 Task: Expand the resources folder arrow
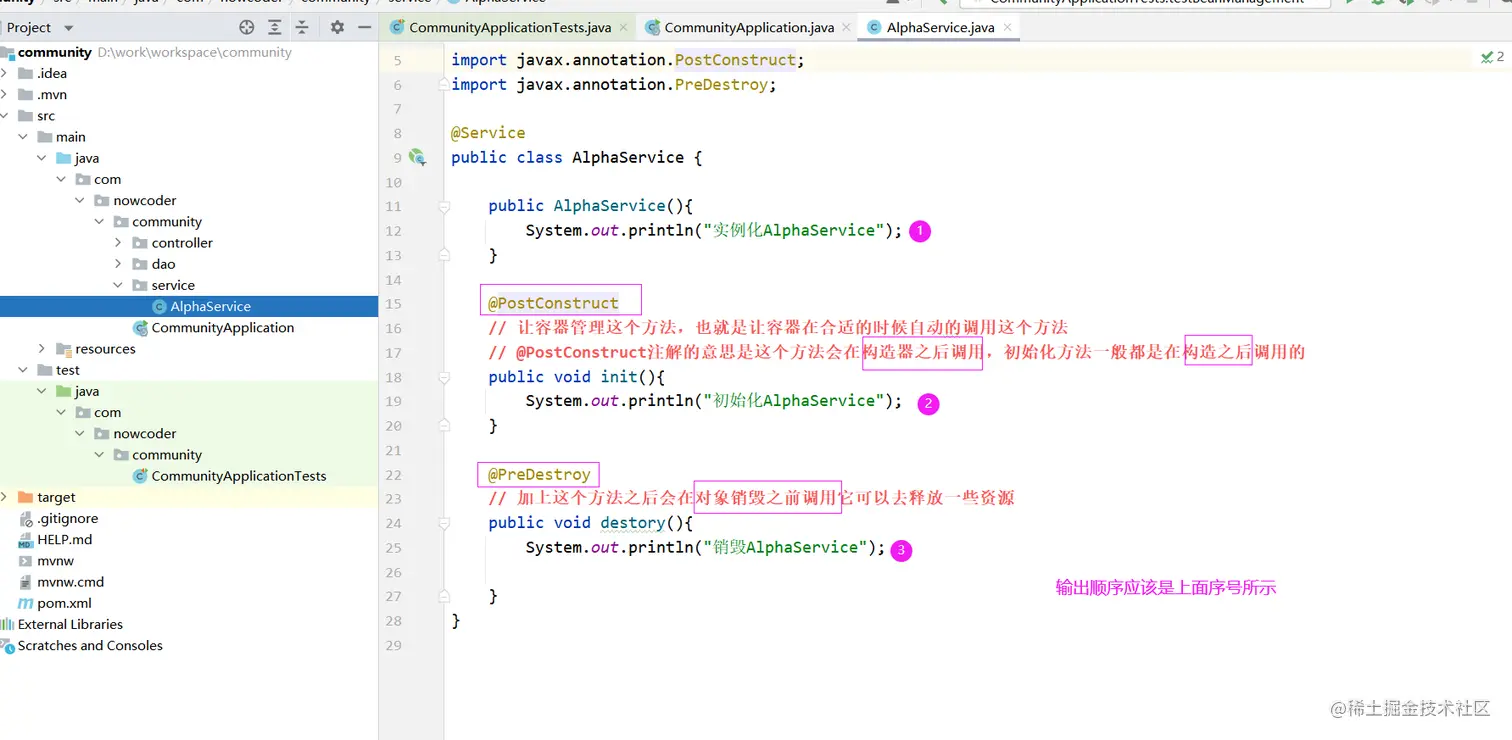click(42, 349)
